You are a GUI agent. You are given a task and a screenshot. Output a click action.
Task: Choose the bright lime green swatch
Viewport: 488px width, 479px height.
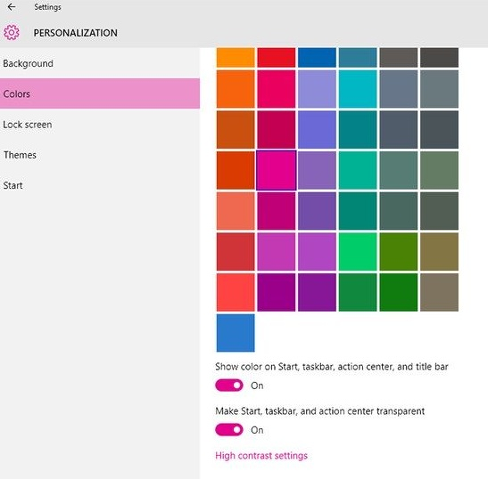(358, 252)
